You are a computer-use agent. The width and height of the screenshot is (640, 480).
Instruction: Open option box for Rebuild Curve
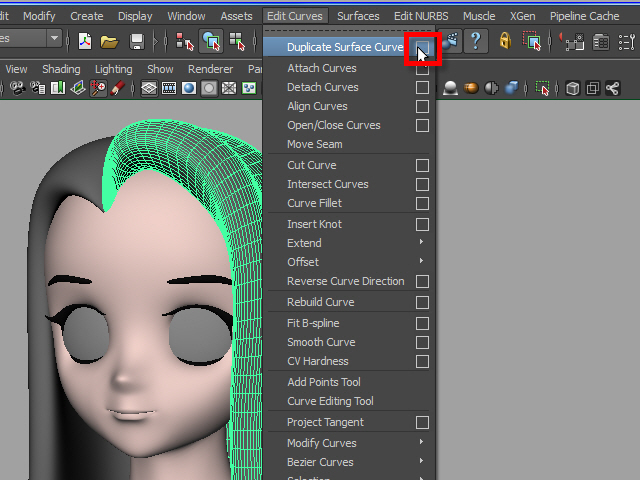[422, 302]
